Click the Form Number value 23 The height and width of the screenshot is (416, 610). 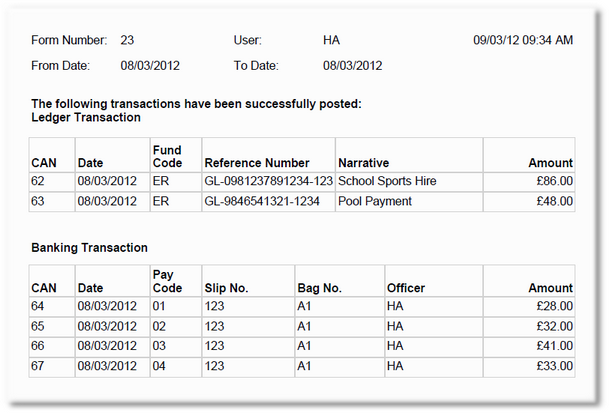(127, 40)
